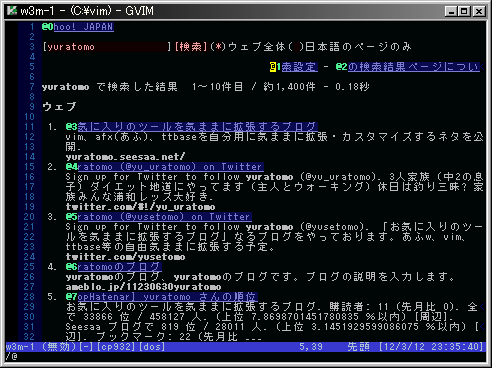The width and height of the screenshot is (492, 368).
Task: Click the result count text '約1,400件'
Action: pos(289,87)
